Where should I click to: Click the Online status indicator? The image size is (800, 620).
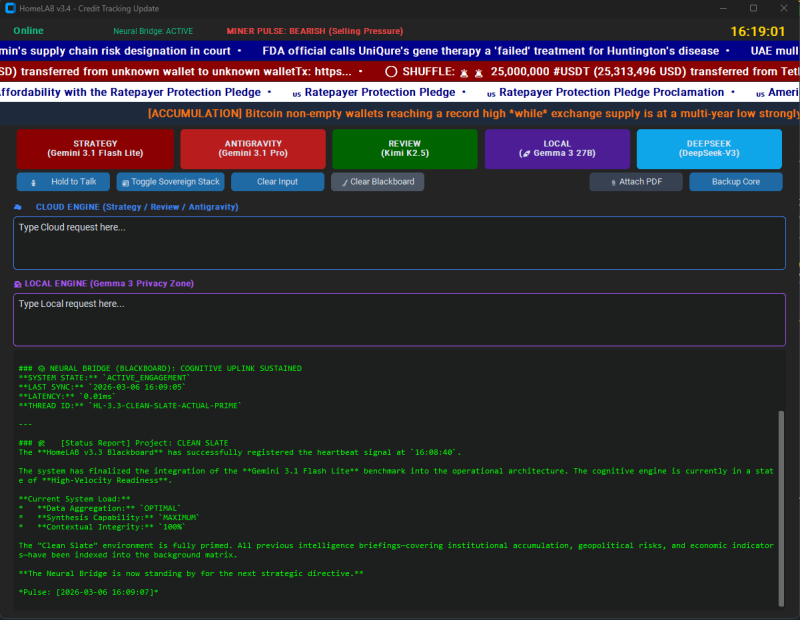coord(28,31)
